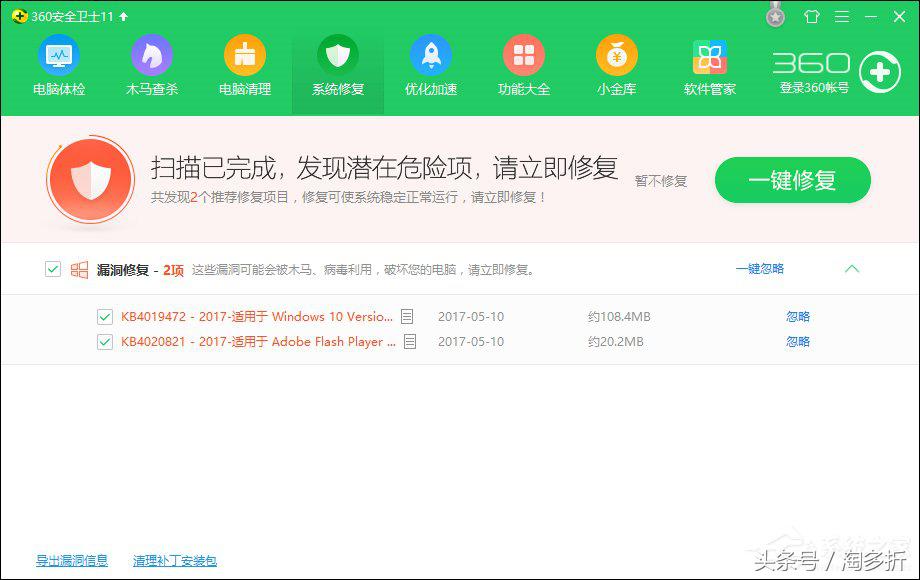Choose 暂不修复 to postpone fixing
Screen dimensions: 920x580
click(x=659, y=180)
